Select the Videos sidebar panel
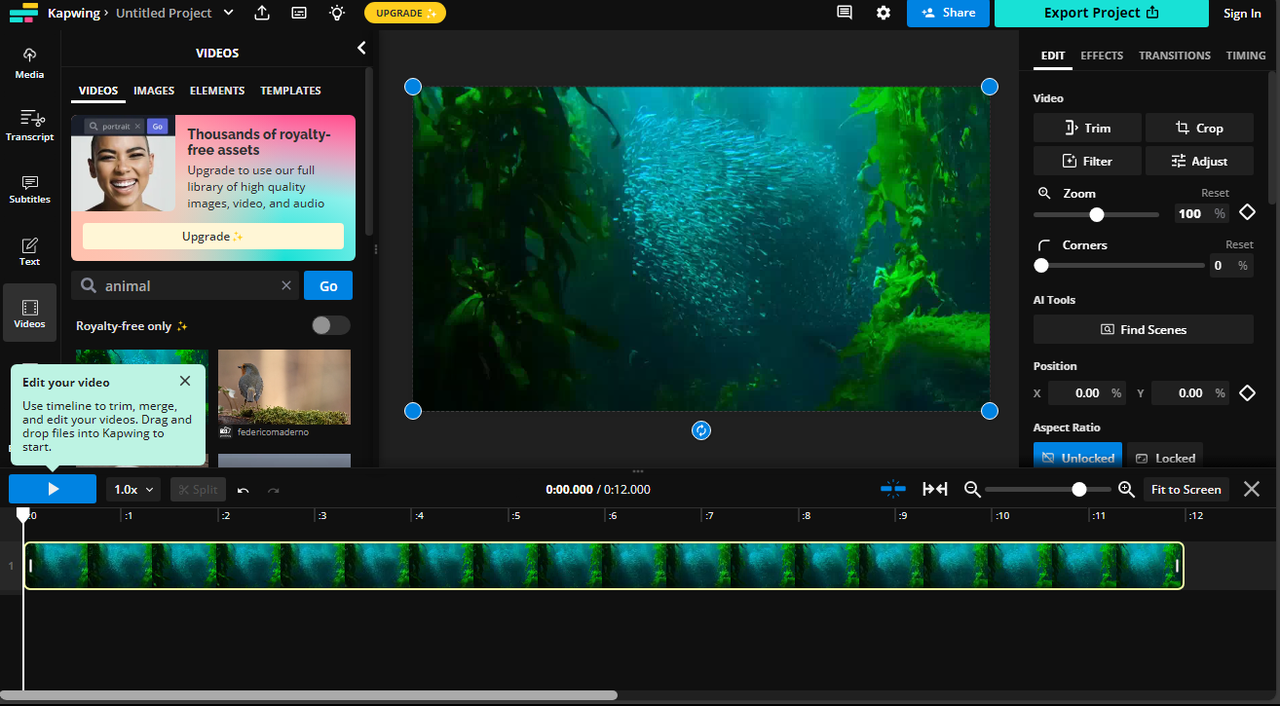The image size is (1280, 706). click(x=30, y=313)
